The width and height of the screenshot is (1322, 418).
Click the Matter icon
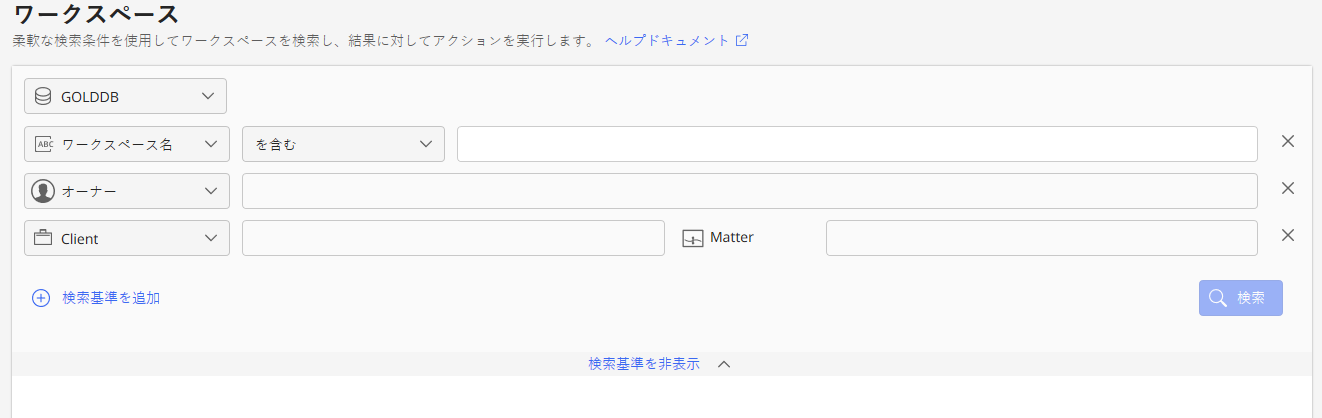pyautogui.click(x=693, y=239)
